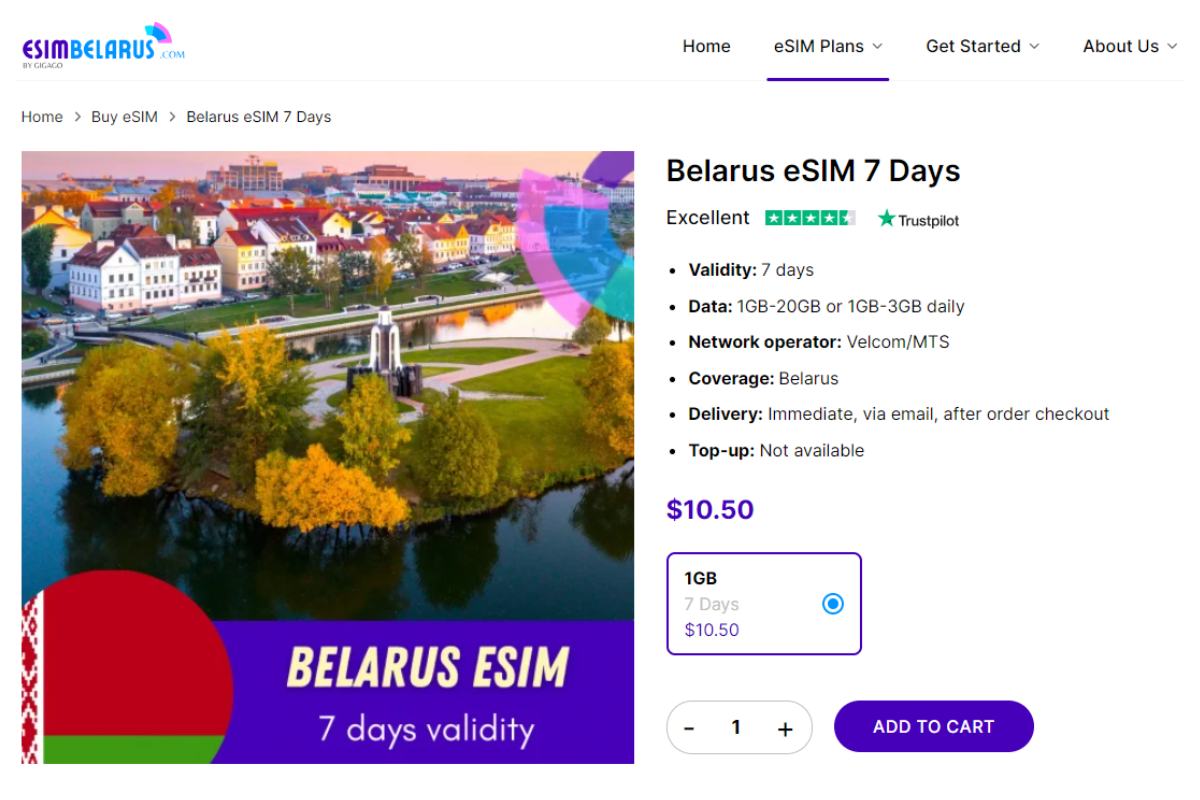Click the Trustpilot star icon
1200x800 pixels.
point(888,218)
